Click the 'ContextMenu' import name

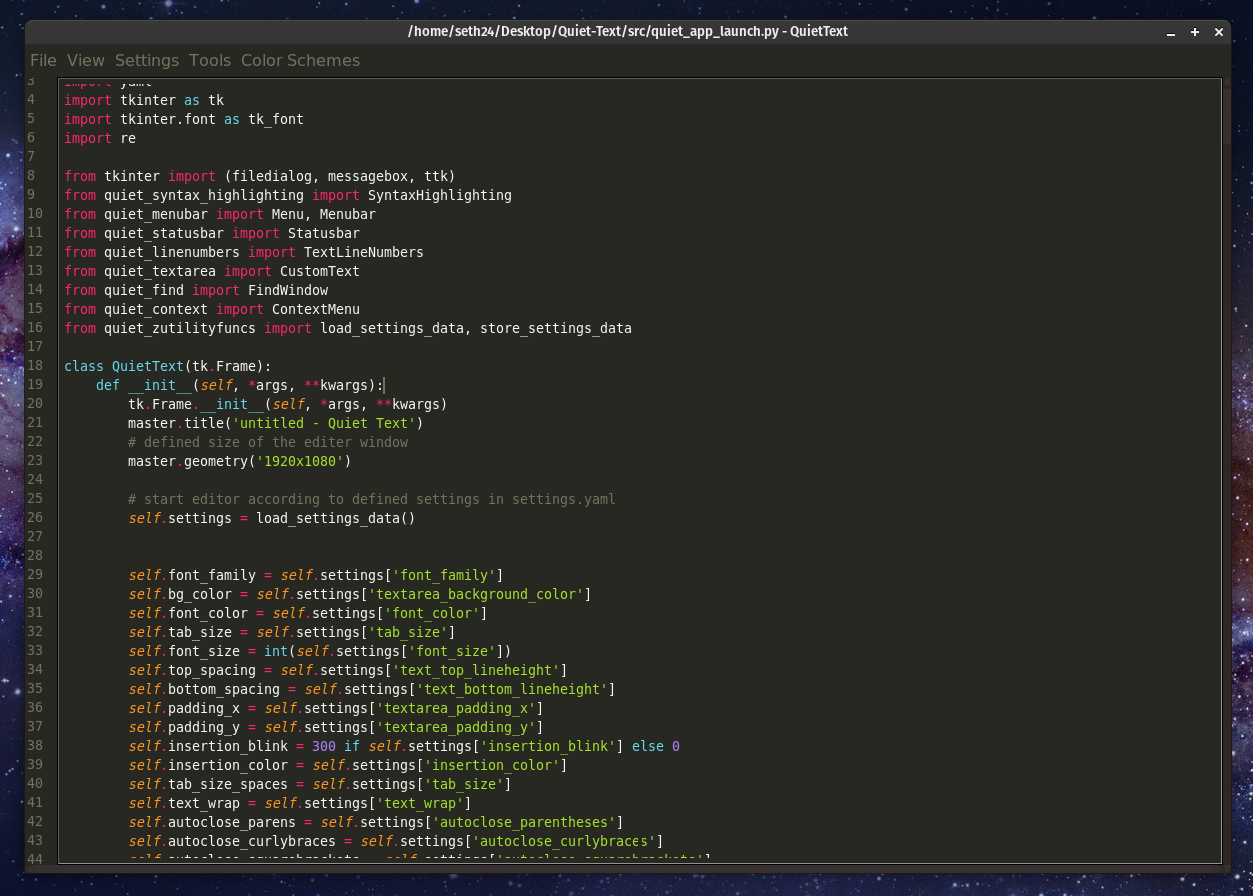pyautogui.click(x=315, y=309)
